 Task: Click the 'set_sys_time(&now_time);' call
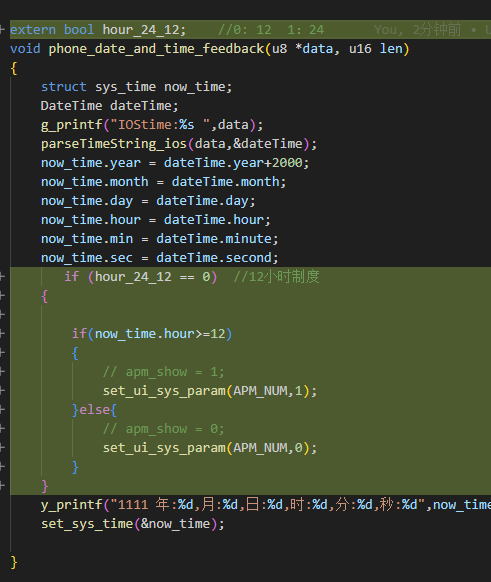[133, 524]
